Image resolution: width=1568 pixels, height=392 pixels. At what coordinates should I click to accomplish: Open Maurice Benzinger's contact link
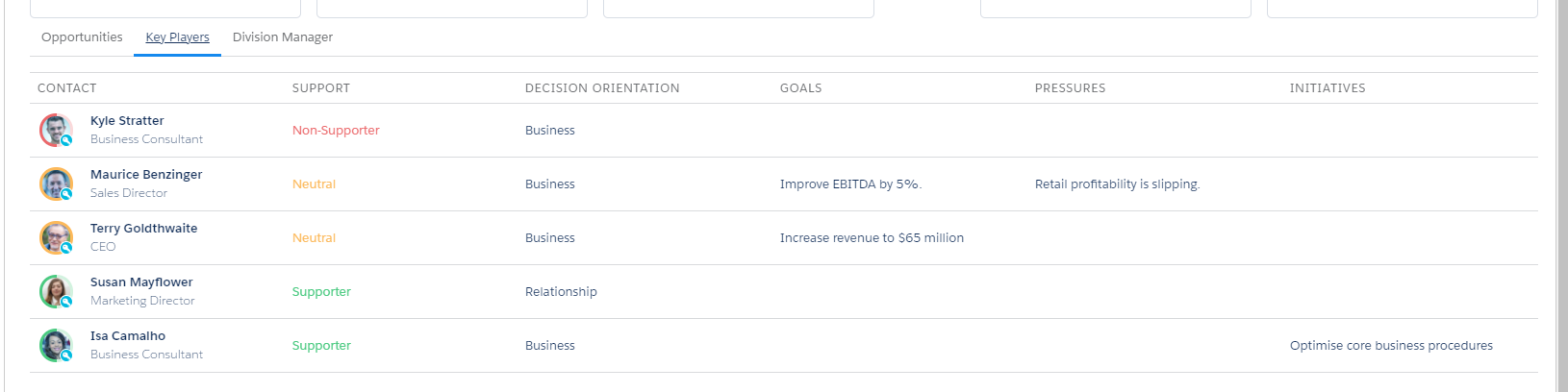pyautogui.click(x=146, y=175)
